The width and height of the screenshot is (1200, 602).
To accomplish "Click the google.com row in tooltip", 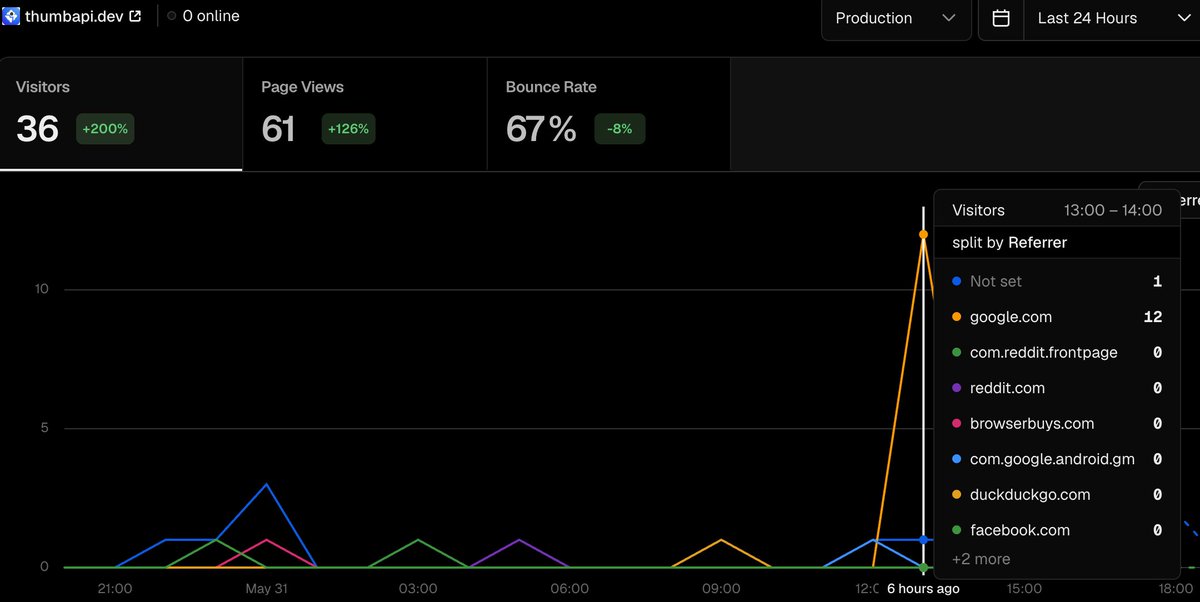I will click(x=1057, y=317).
